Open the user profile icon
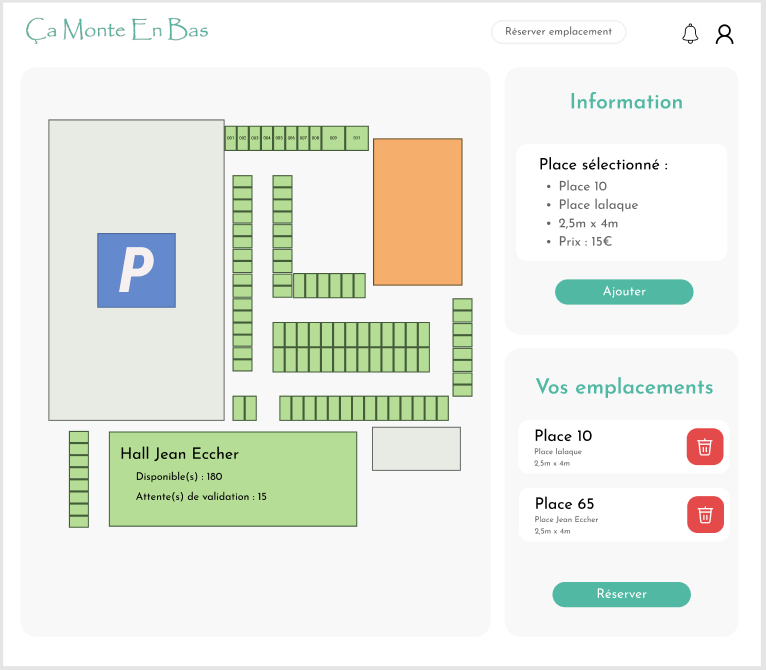Screen dimensions: 766x670 pyautogui.click(x=724, y=34)
